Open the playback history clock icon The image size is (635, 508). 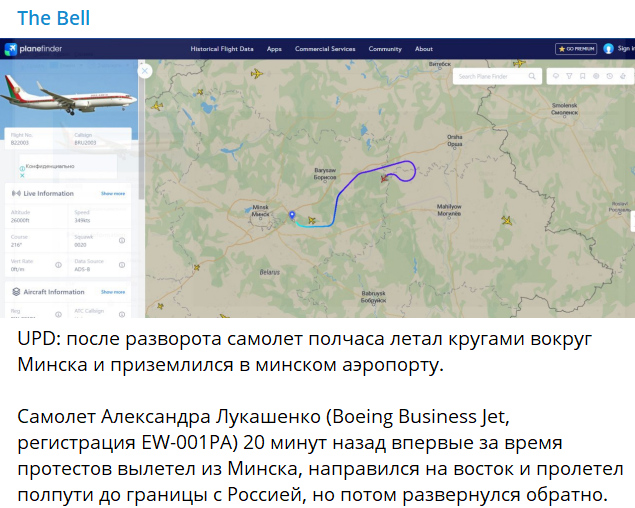[609, 76]
